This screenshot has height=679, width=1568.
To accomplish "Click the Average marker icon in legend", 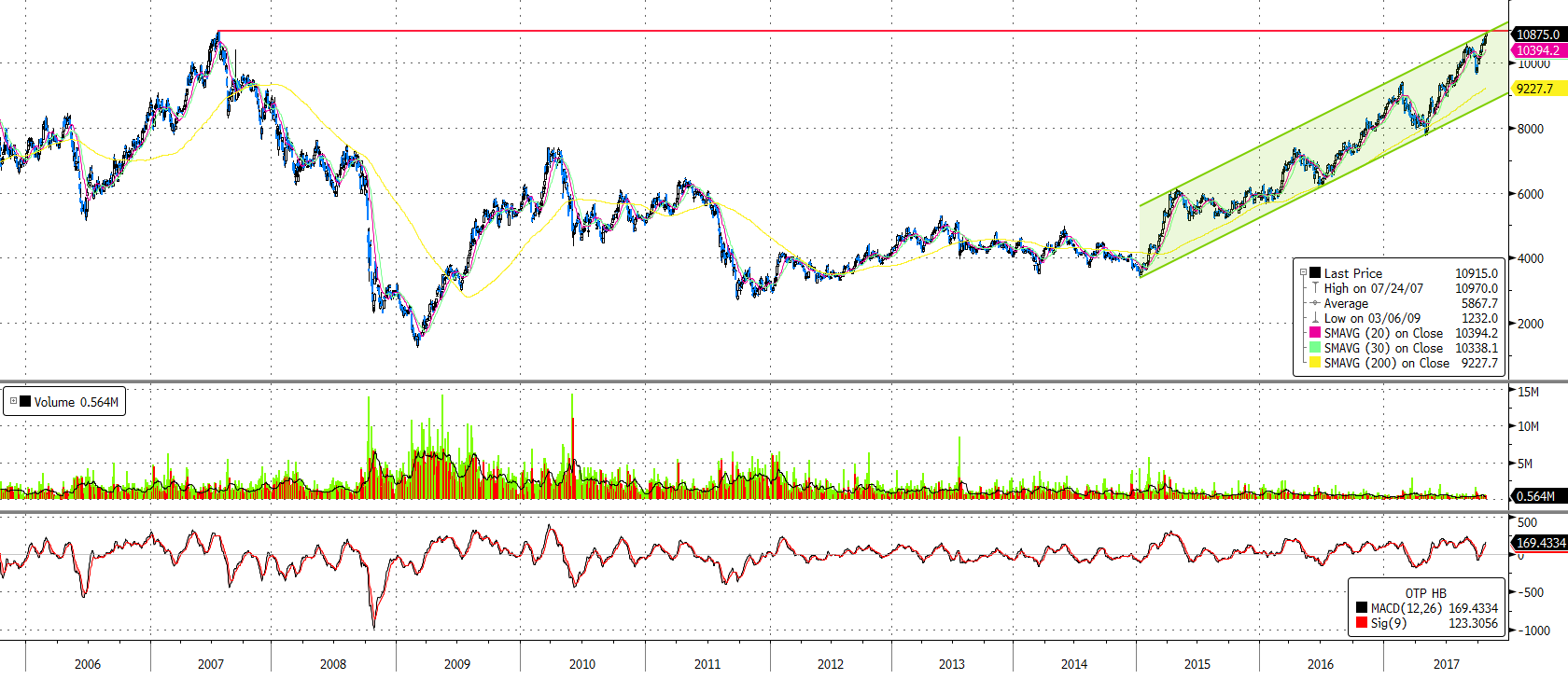I will pos(1315,302).
